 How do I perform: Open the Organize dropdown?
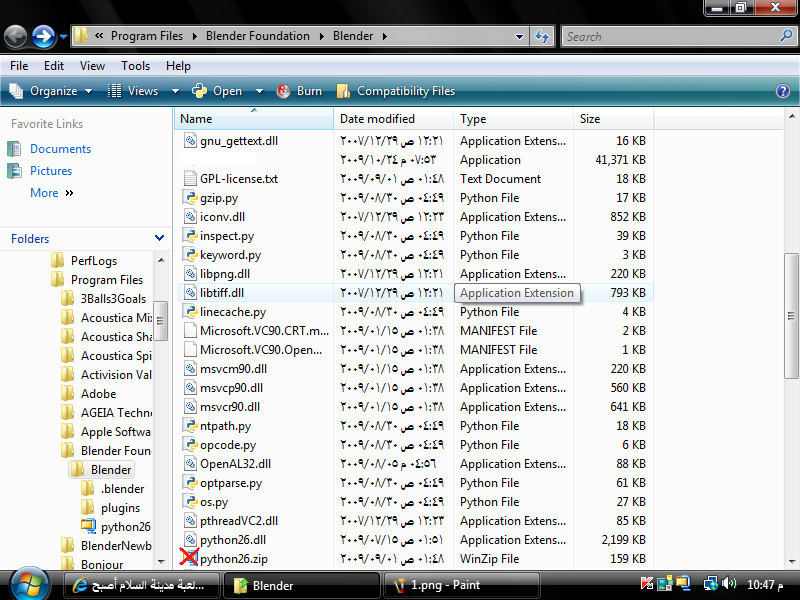[51, 91]
